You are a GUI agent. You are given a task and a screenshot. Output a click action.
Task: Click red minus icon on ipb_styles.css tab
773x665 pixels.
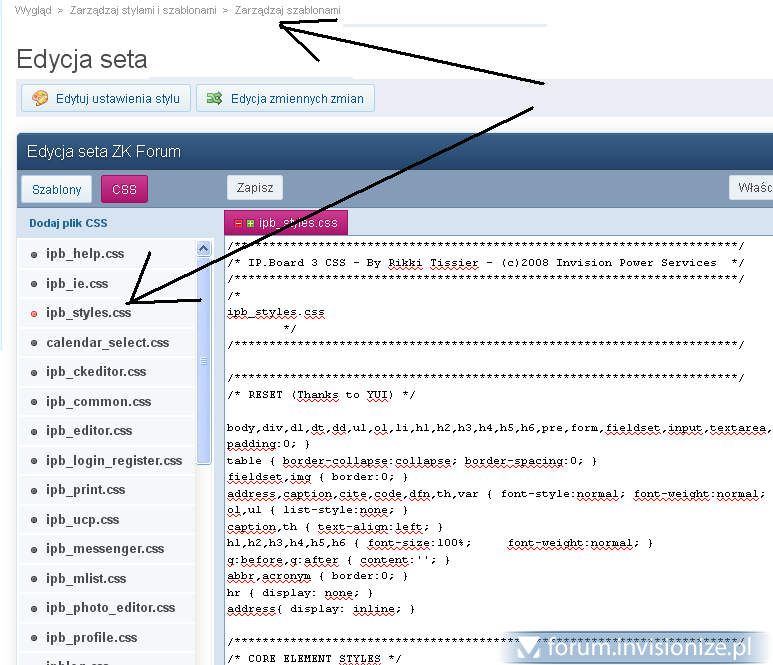(x=239, y=223)
